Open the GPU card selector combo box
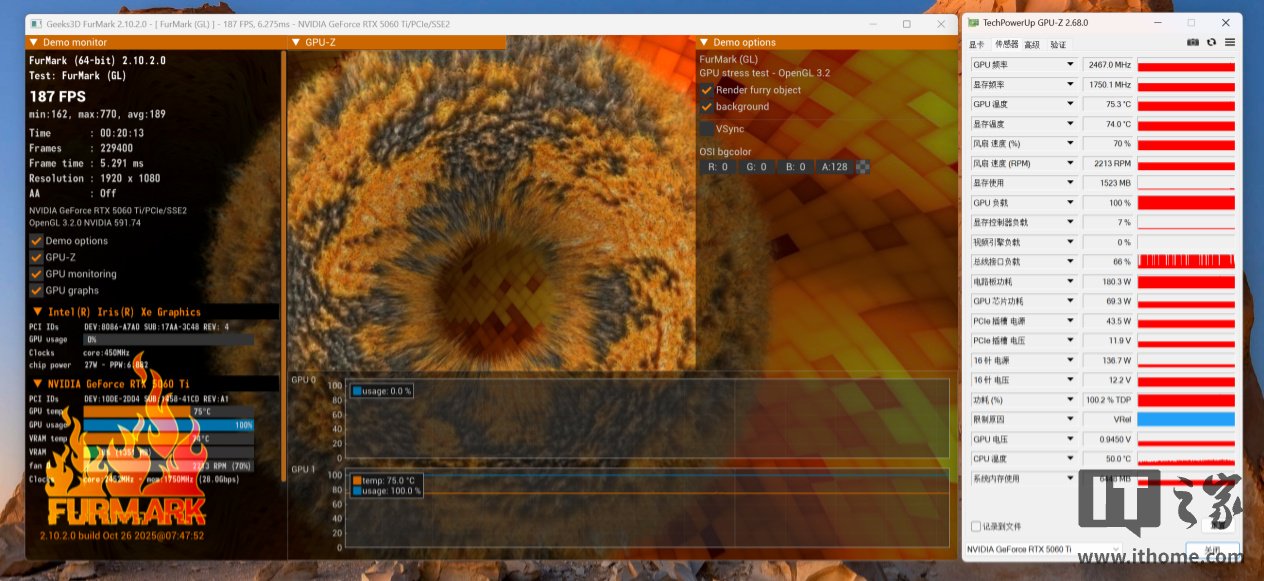This screenshot has height=581, width=1264. pyautogui.click(x=1042, y=550)
